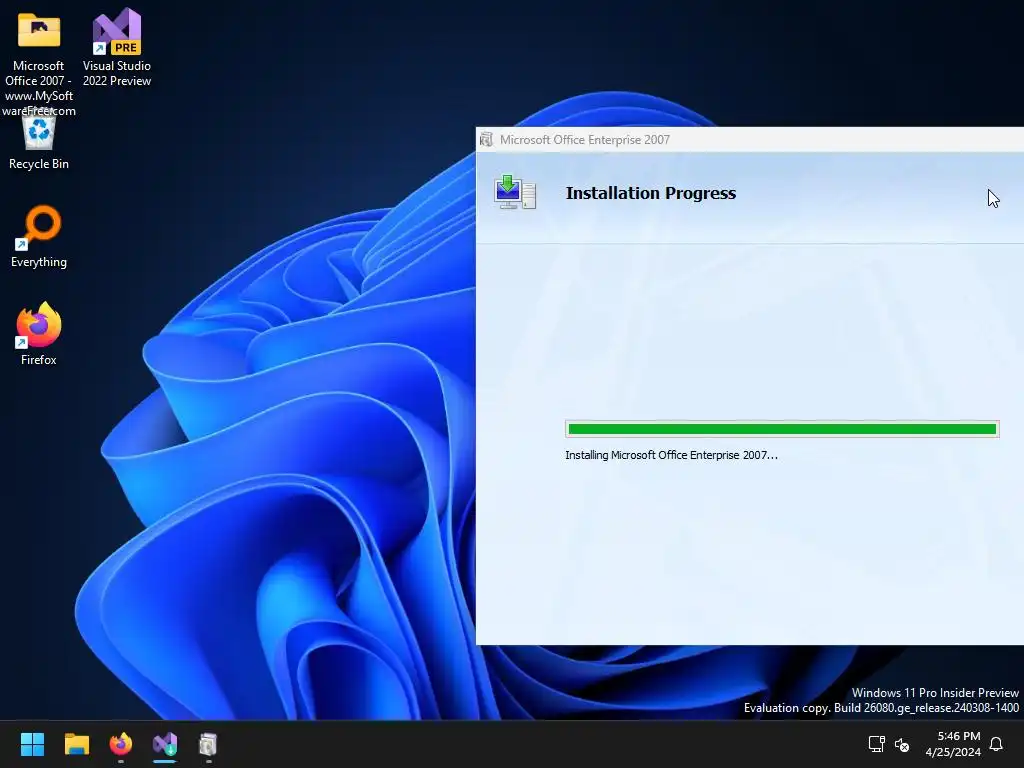The image size is (1024, 768).
Task: Show the calendar via the 5:46 PM clock
Action: (953, 744)
